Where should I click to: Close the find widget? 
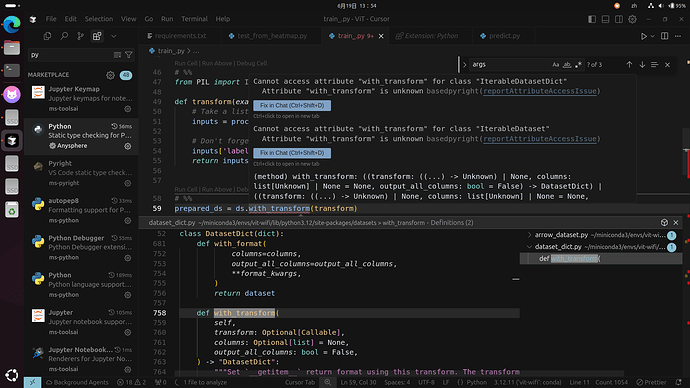click(x=668, y=65)
